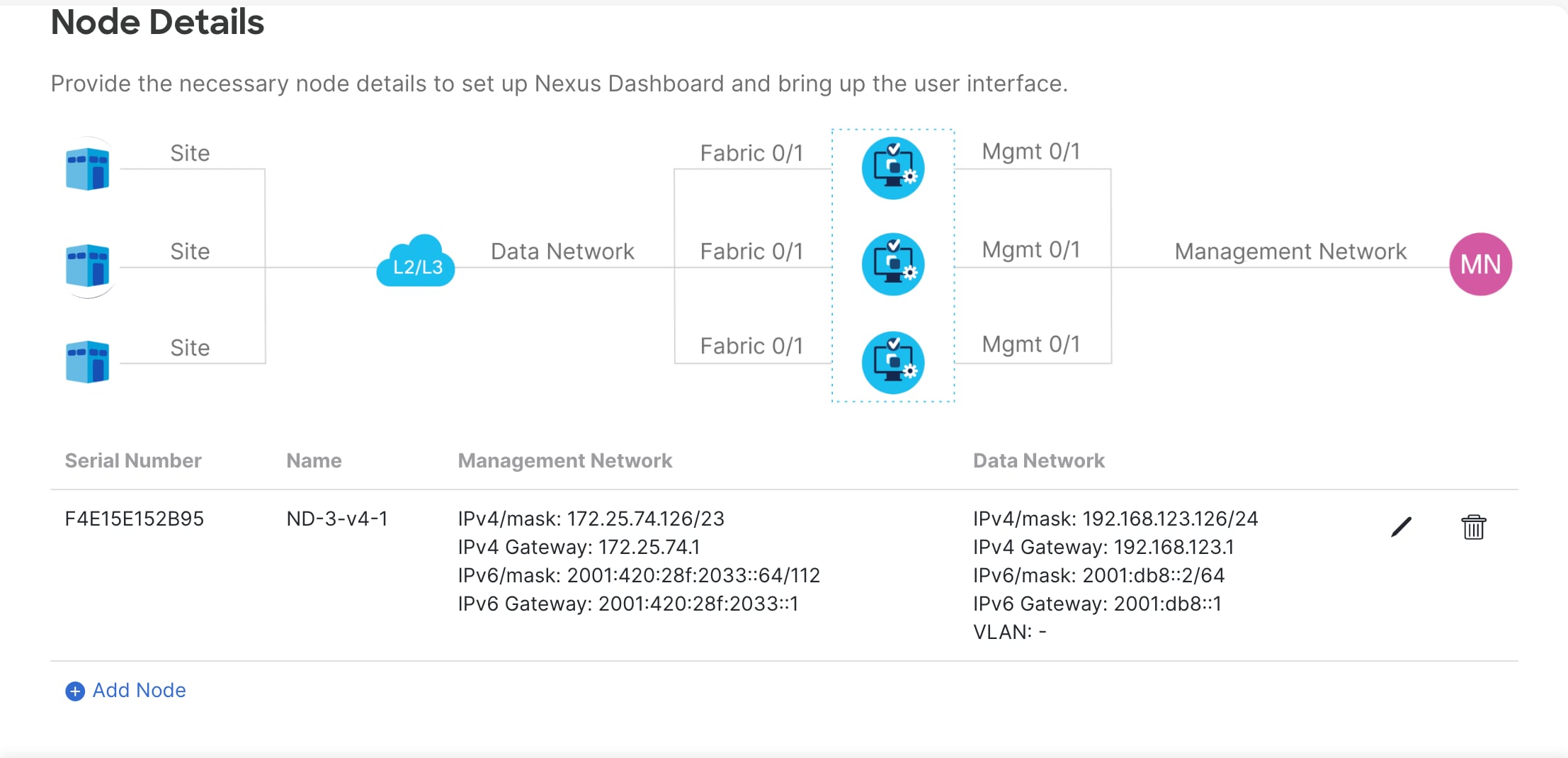This screenshot has width=1568, height=758.
Task: Click data IPv6/mask 2001:db8::2/64
Action: tap(1099, 575)
